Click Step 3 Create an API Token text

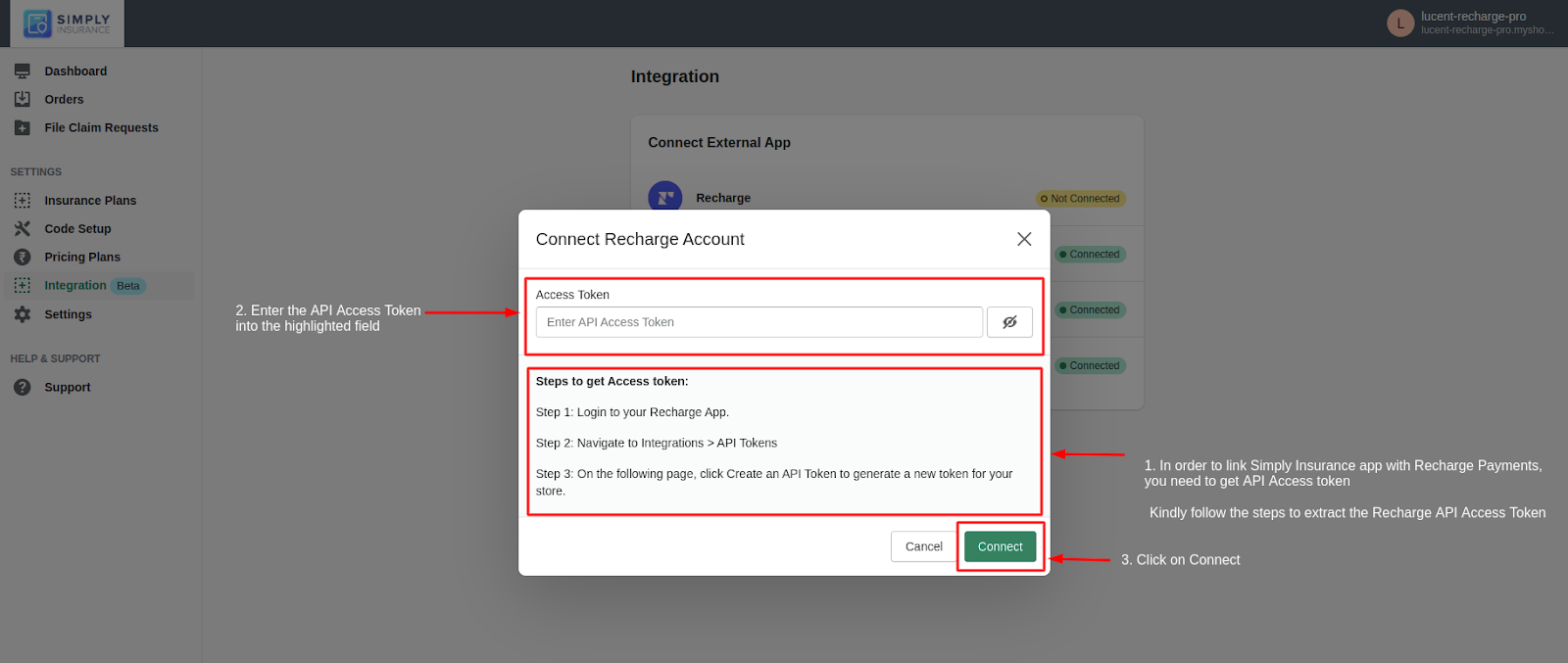click(774, 483)
